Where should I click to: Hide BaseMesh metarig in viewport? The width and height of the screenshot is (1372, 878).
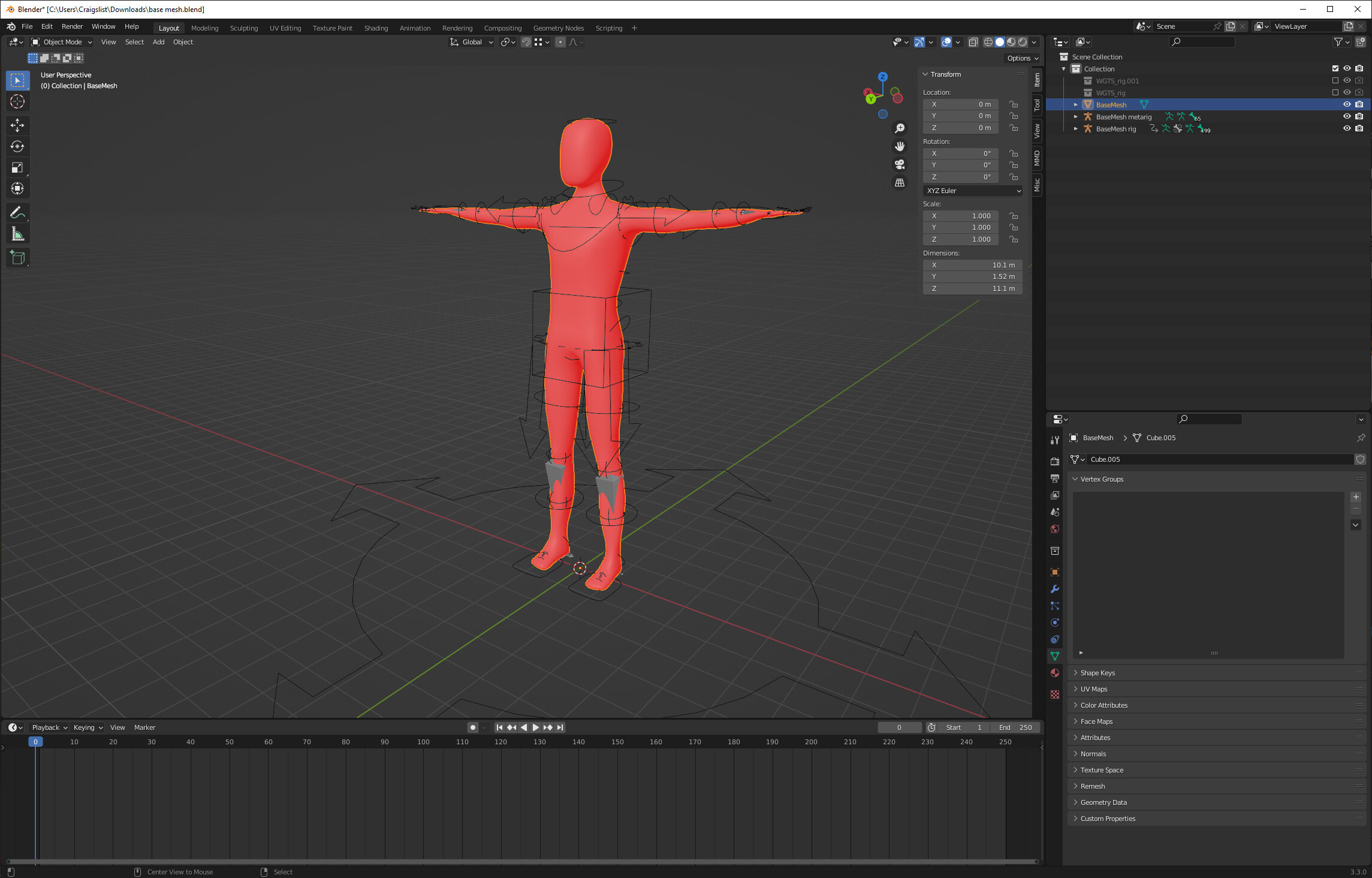1347,116
